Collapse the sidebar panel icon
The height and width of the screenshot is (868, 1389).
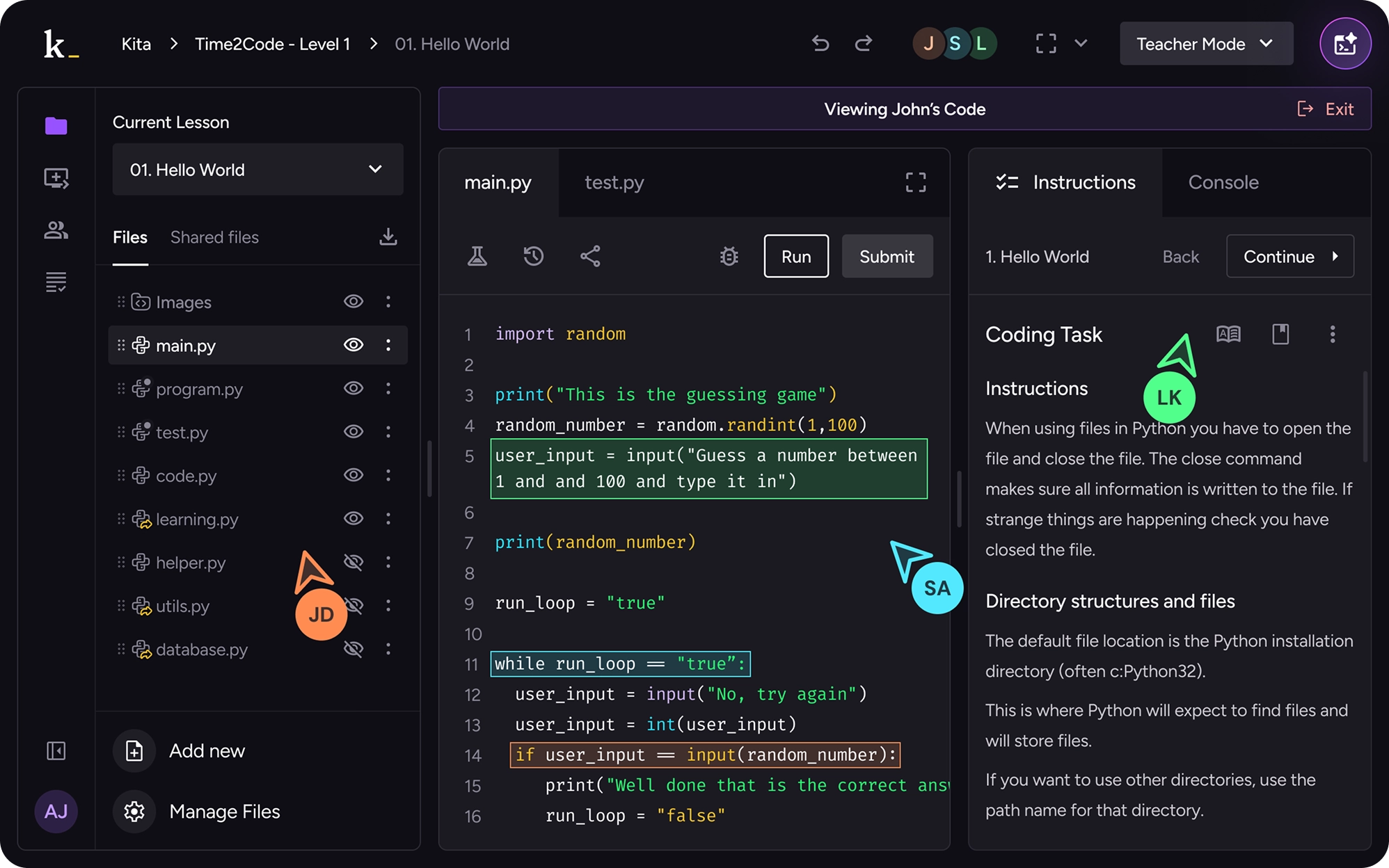click(56, 751)
